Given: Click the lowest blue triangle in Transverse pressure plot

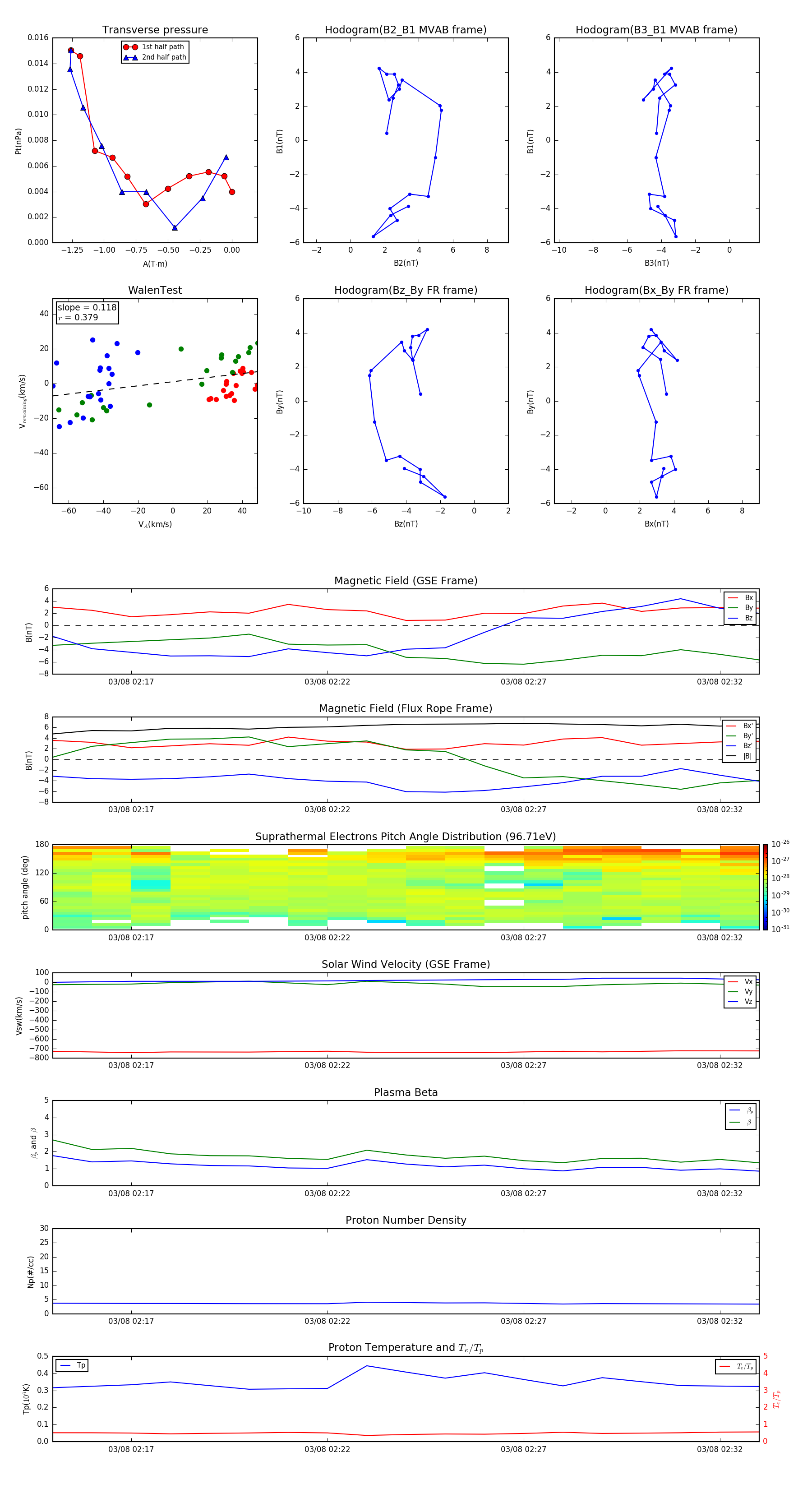Looking at the screenshot, I should click(x=175, y=228).
